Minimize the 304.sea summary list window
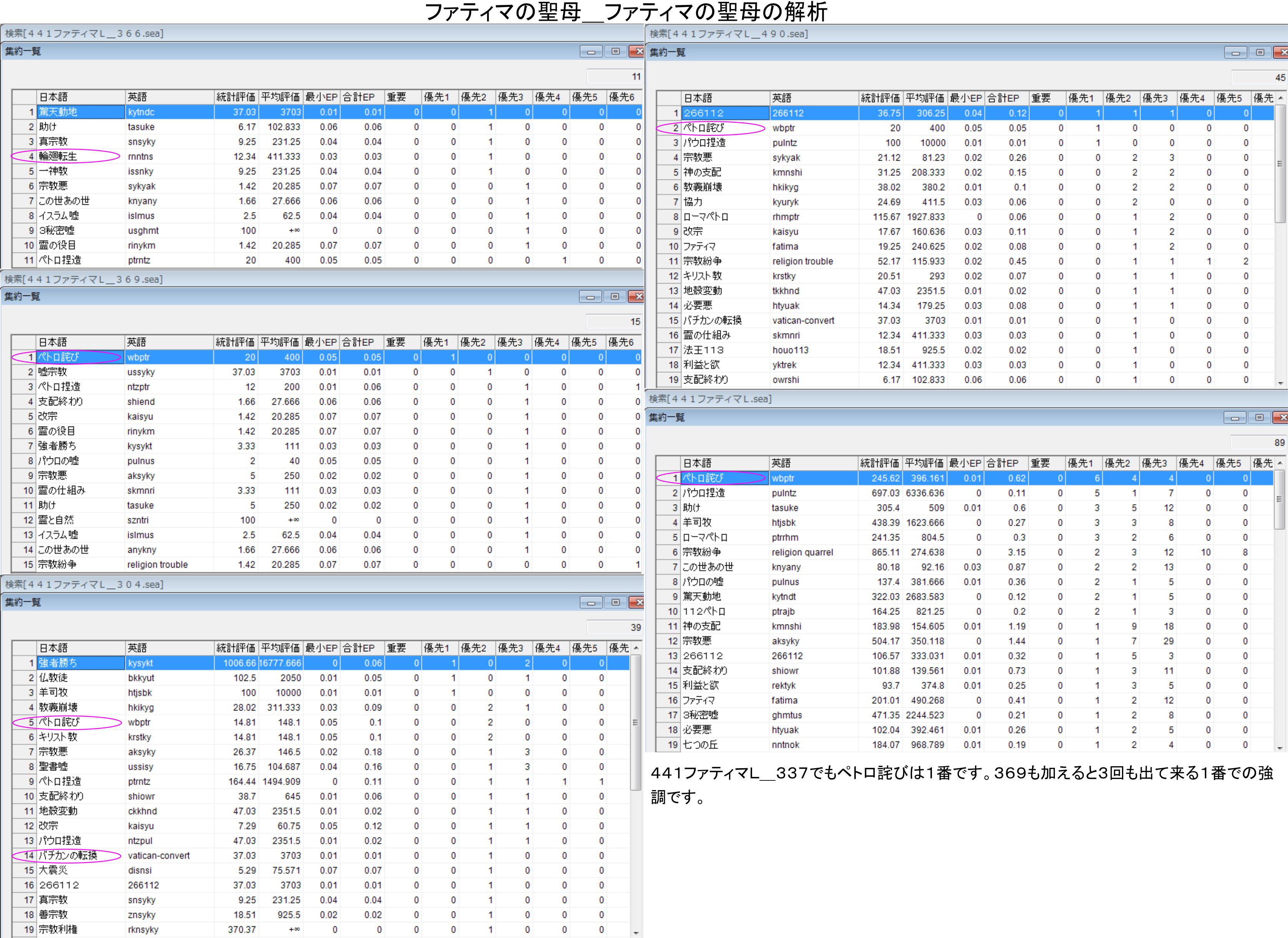 coord(591,602)
